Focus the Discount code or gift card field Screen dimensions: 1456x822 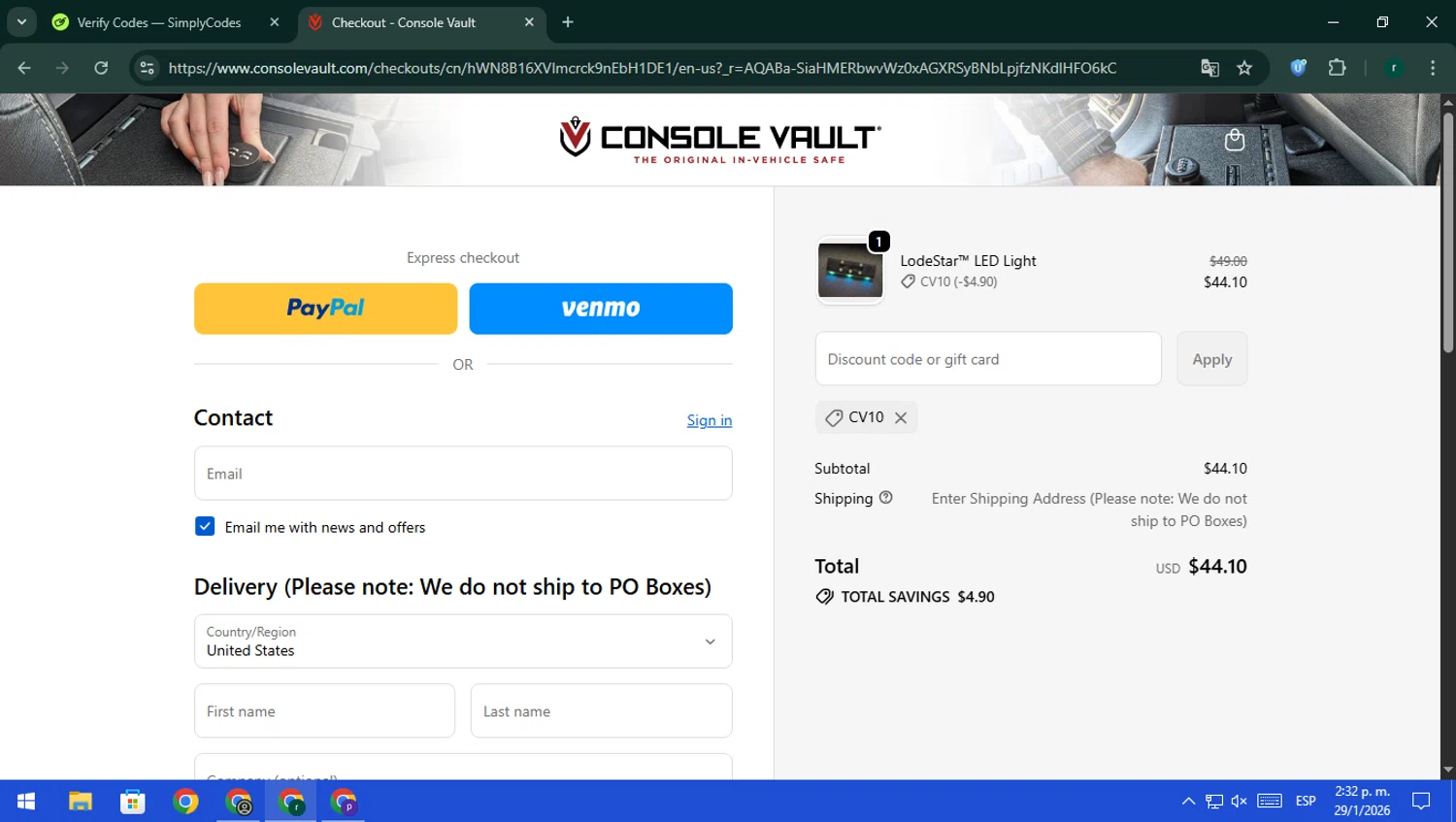click(x=988, y=359)
